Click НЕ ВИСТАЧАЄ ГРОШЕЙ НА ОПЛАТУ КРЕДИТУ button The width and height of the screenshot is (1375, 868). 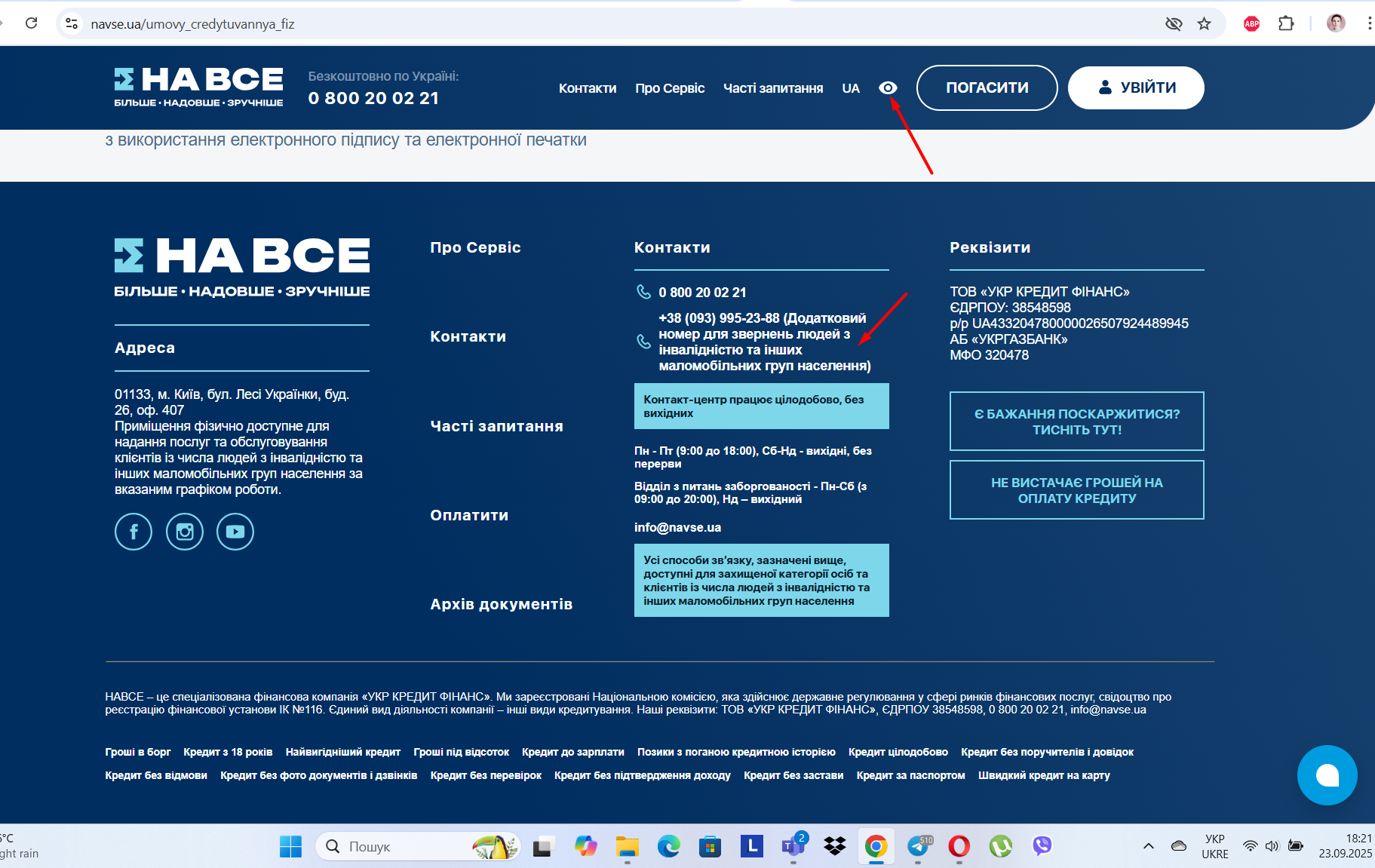[1076, 490]
